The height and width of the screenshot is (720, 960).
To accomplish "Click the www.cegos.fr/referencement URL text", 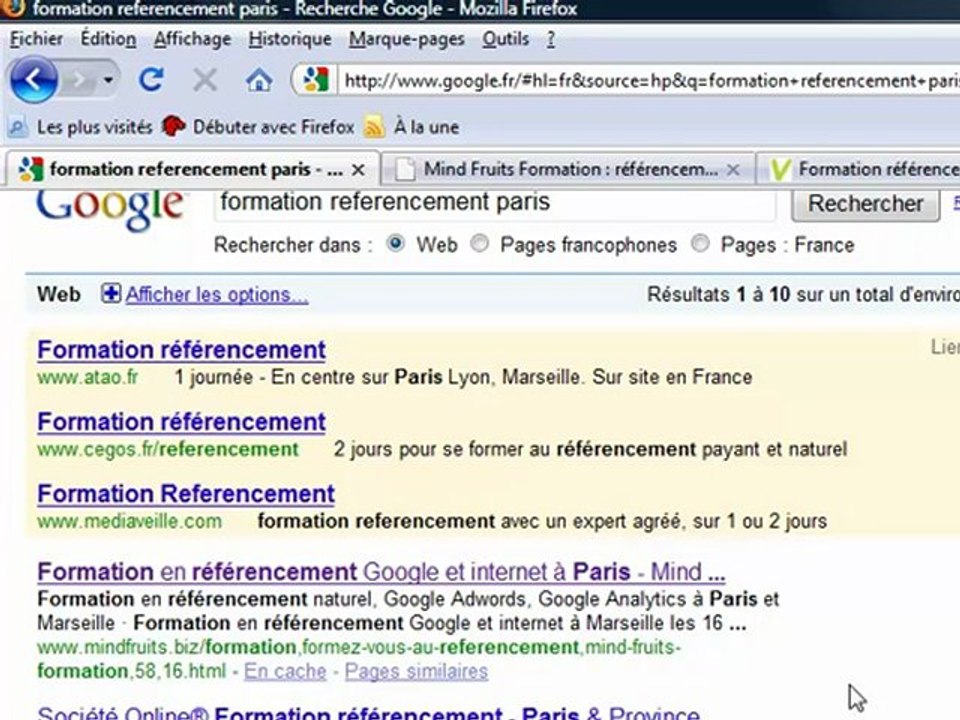I will 168,449.
